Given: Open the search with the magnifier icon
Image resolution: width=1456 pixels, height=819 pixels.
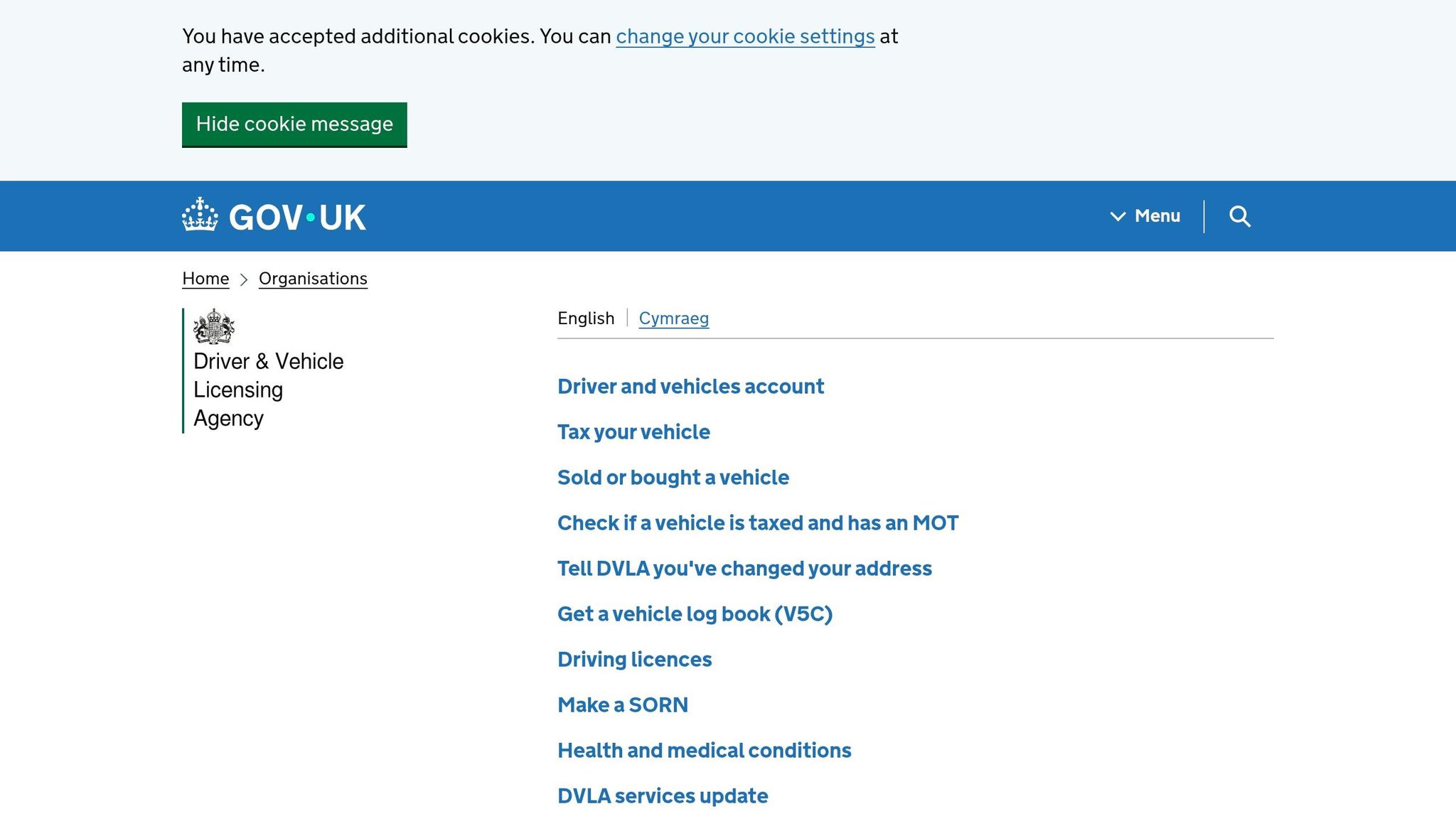Looking at the screenshot, I should [x=1240, y=216].
